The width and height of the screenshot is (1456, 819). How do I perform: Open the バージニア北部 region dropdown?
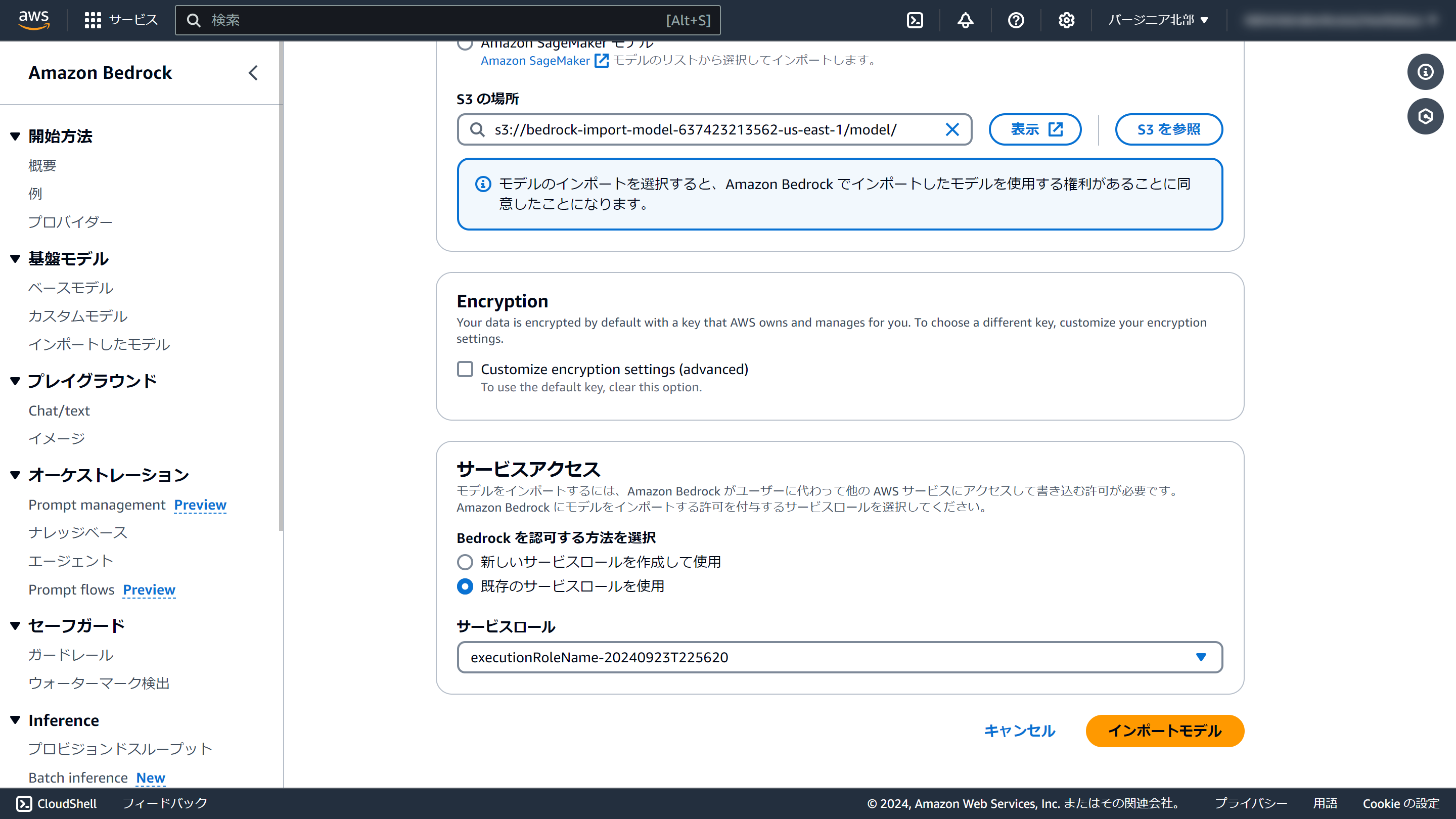tap(1158, 20)
